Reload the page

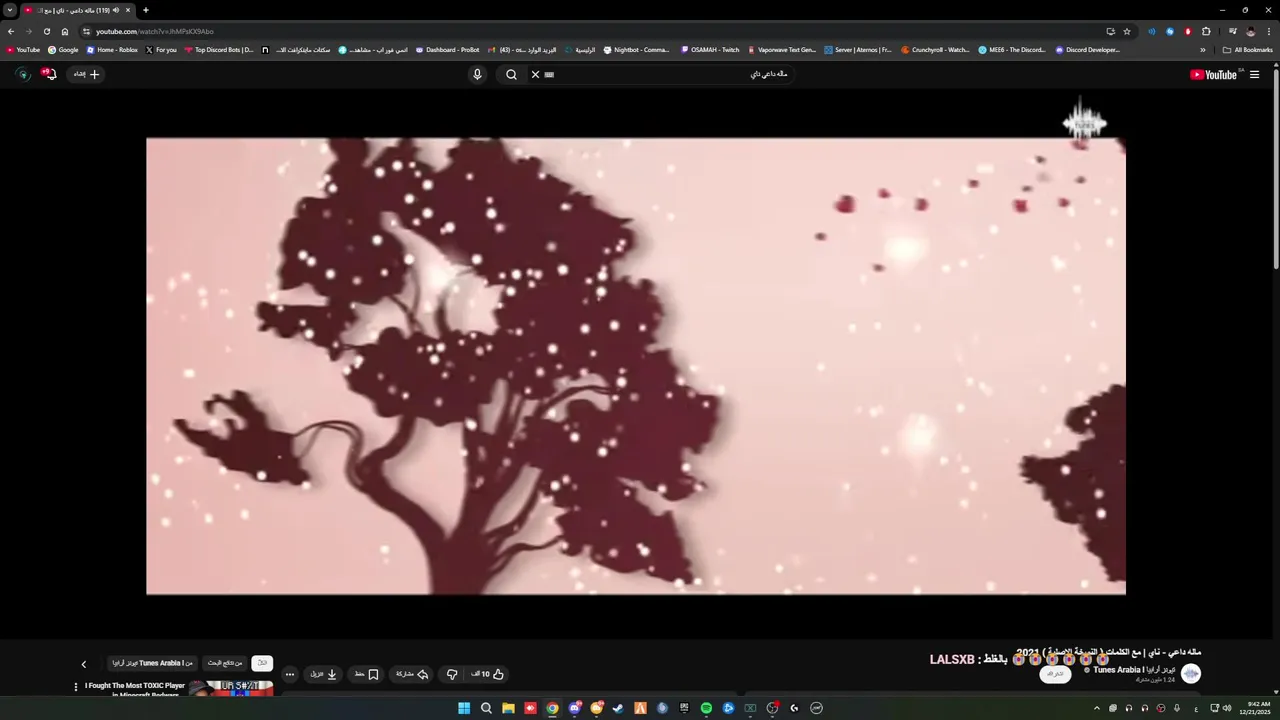point(46,31)
